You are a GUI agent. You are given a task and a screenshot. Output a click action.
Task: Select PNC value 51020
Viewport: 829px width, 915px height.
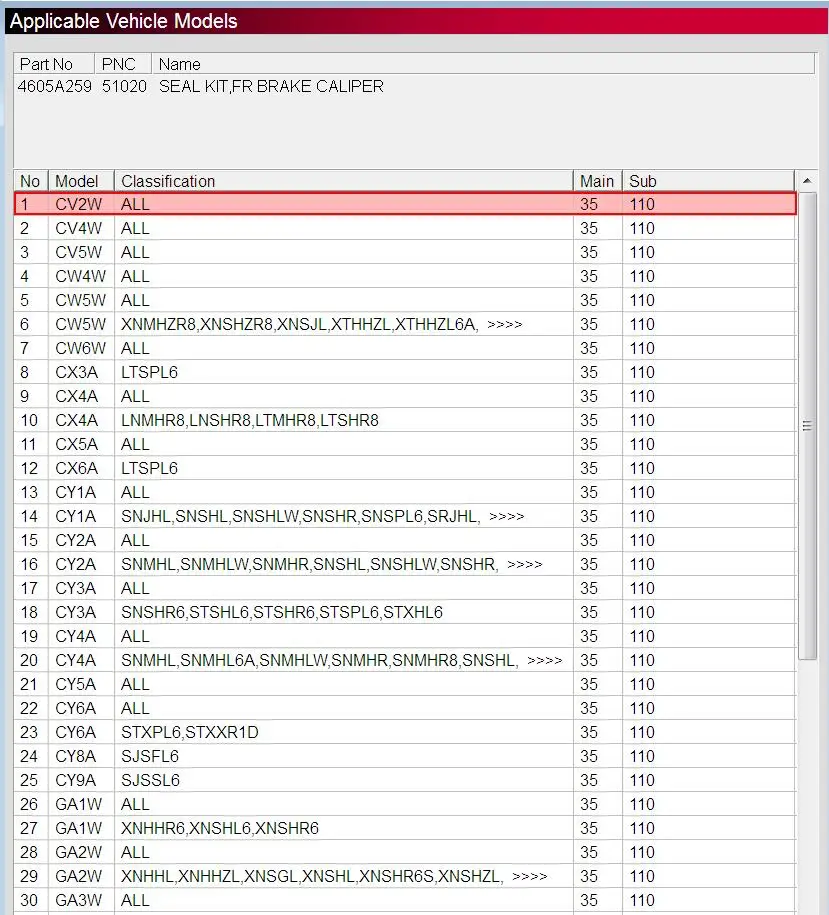124,86
